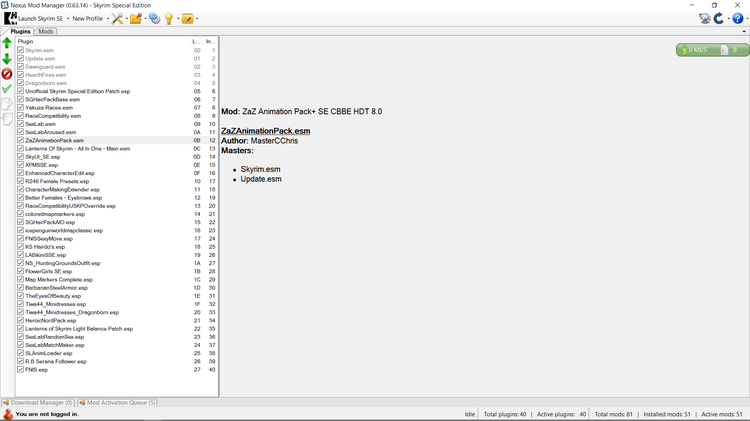Disable the ZaZAnimationPack.esm checkbox
This screenshot has height=421, width=750.
pos(21,140)
